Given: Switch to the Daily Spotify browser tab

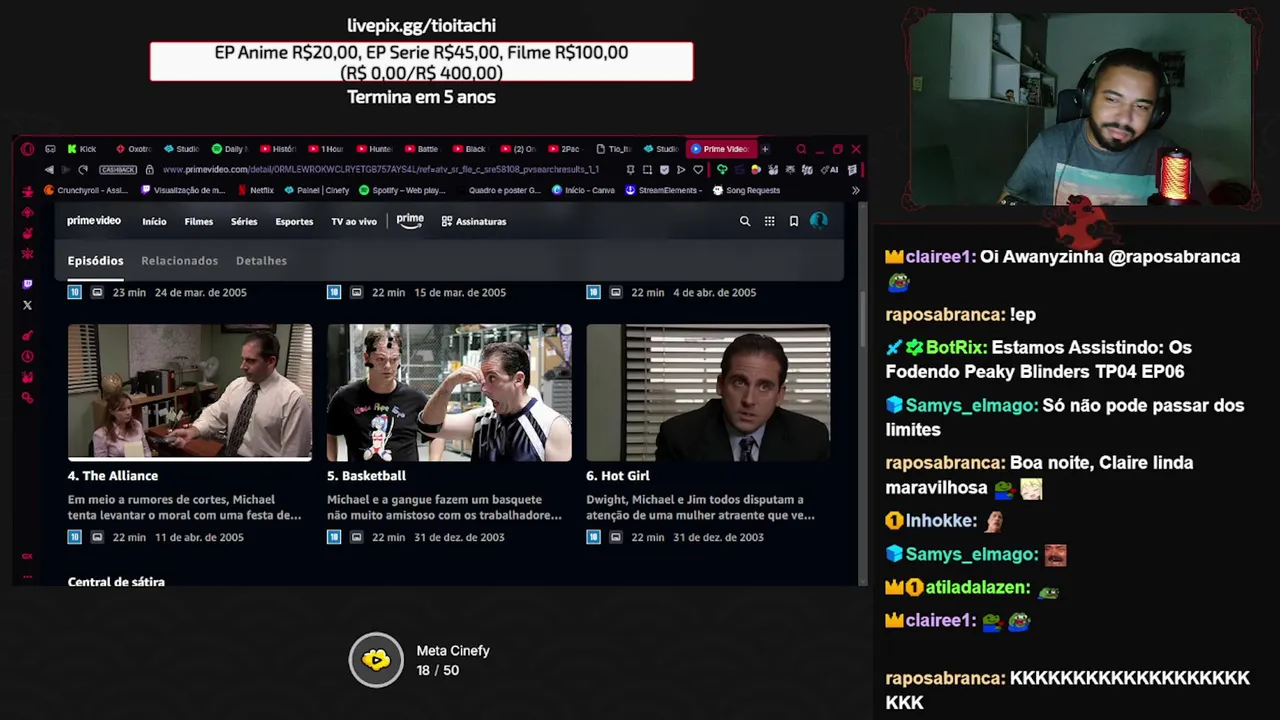Looking at the screenshot, I should pos(229,149).
